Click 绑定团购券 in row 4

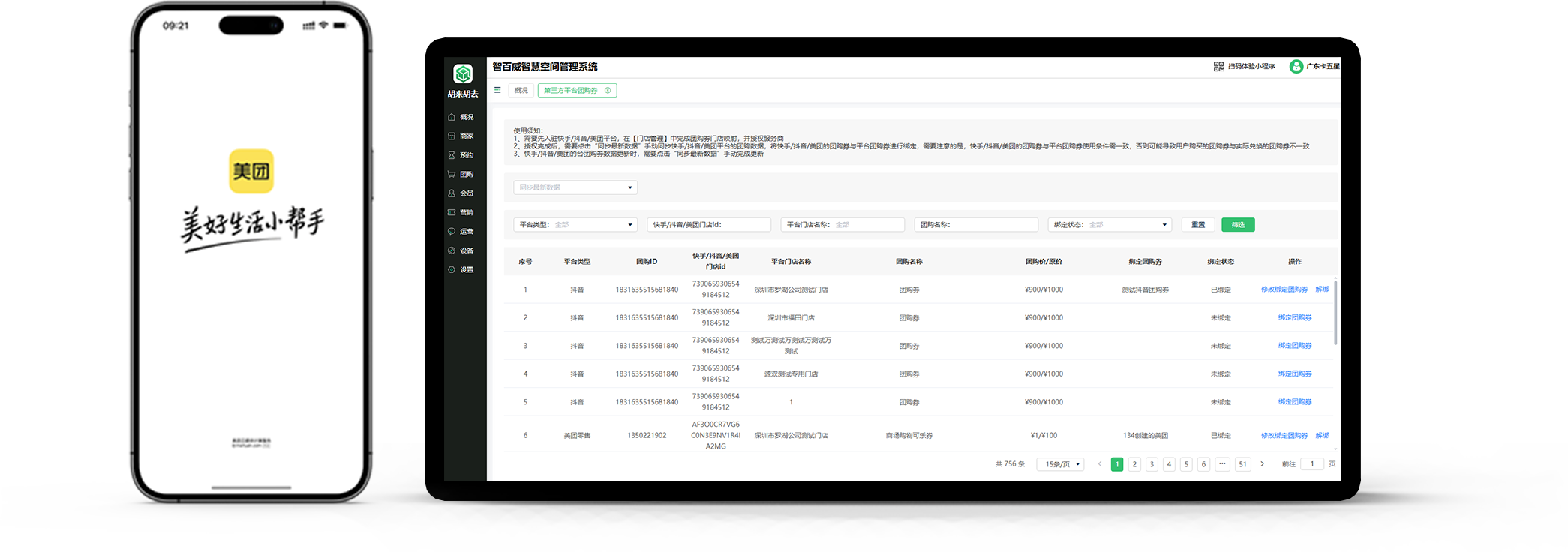coord(1295,373)
